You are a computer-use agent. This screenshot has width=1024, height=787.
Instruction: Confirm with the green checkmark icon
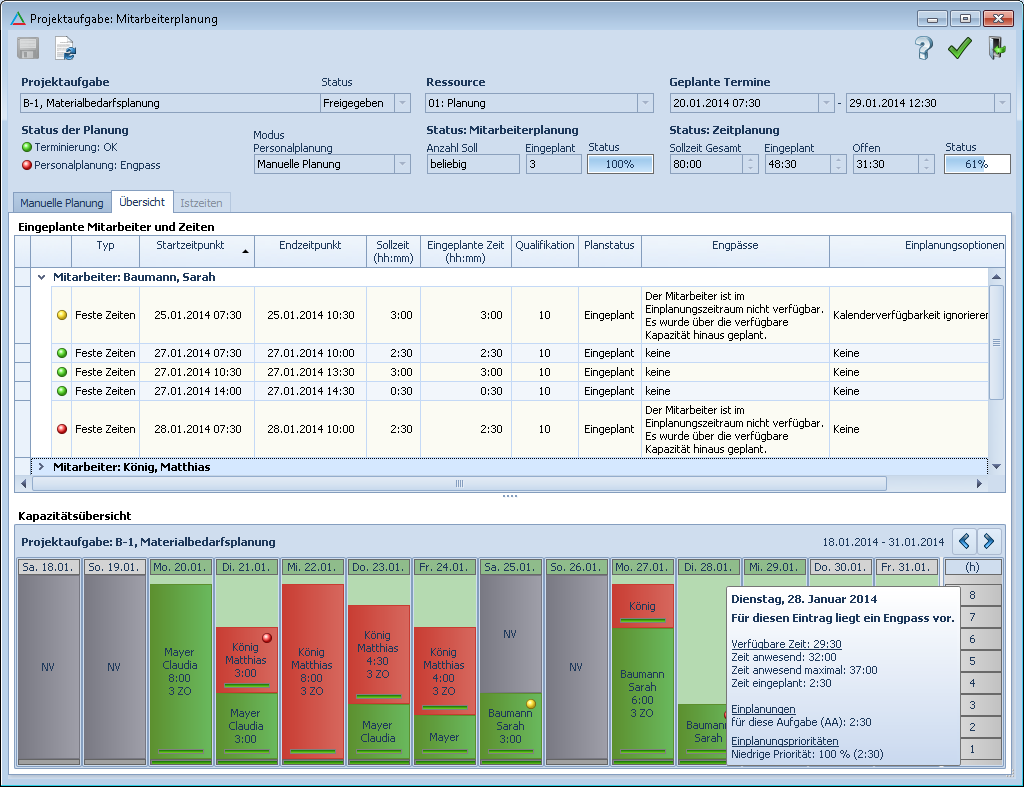click(x=960, y=48)
